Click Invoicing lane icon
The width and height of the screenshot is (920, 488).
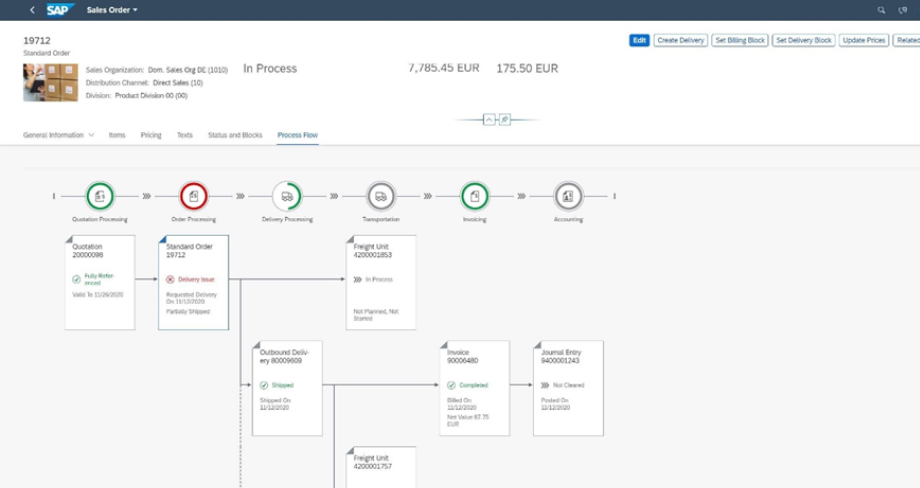click(x=475, y=196)
